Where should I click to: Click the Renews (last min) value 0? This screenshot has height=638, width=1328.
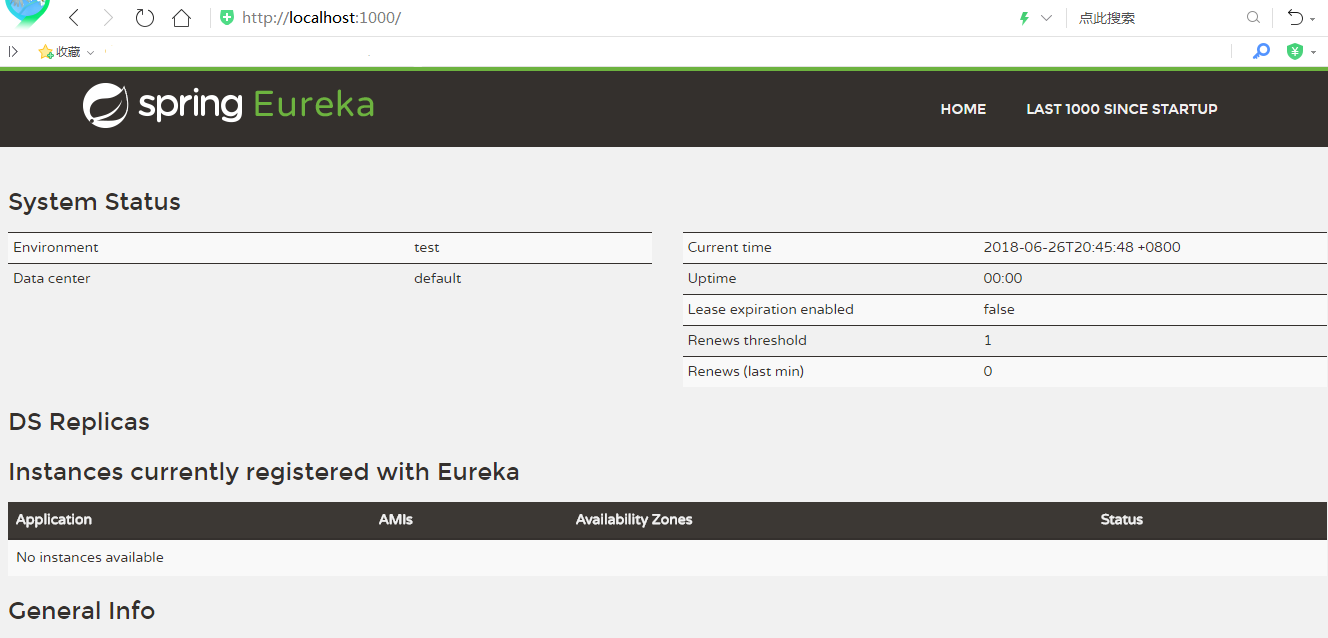click(988, 371)
